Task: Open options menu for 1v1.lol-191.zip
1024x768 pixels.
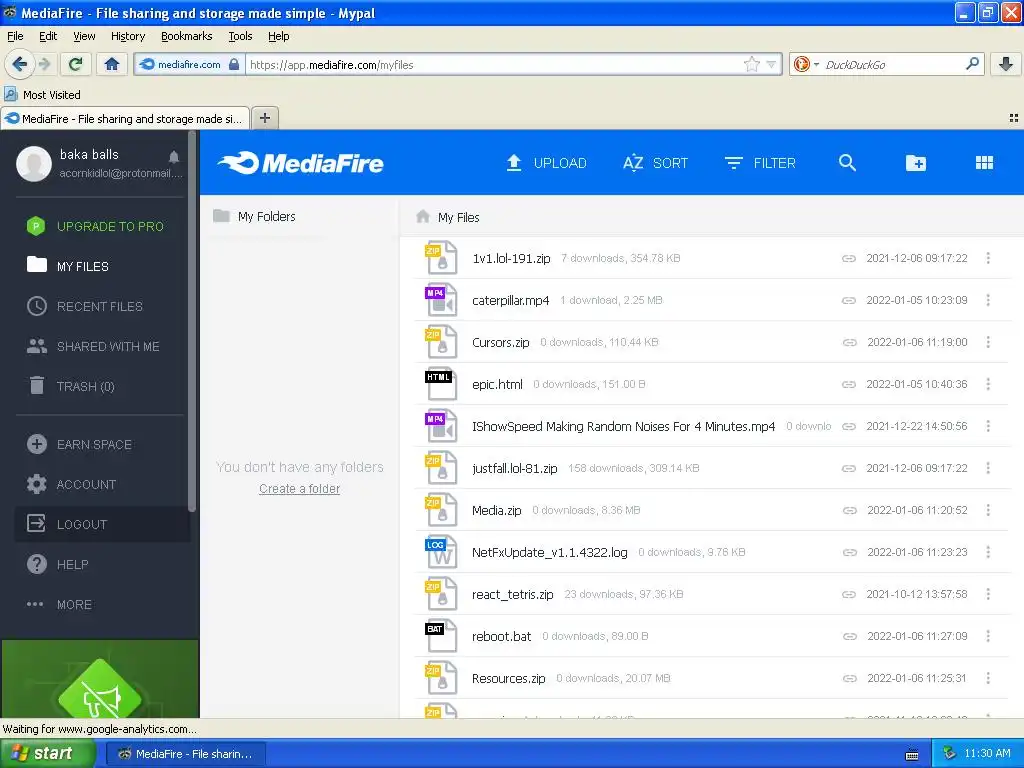Action: tap(988, 258)
